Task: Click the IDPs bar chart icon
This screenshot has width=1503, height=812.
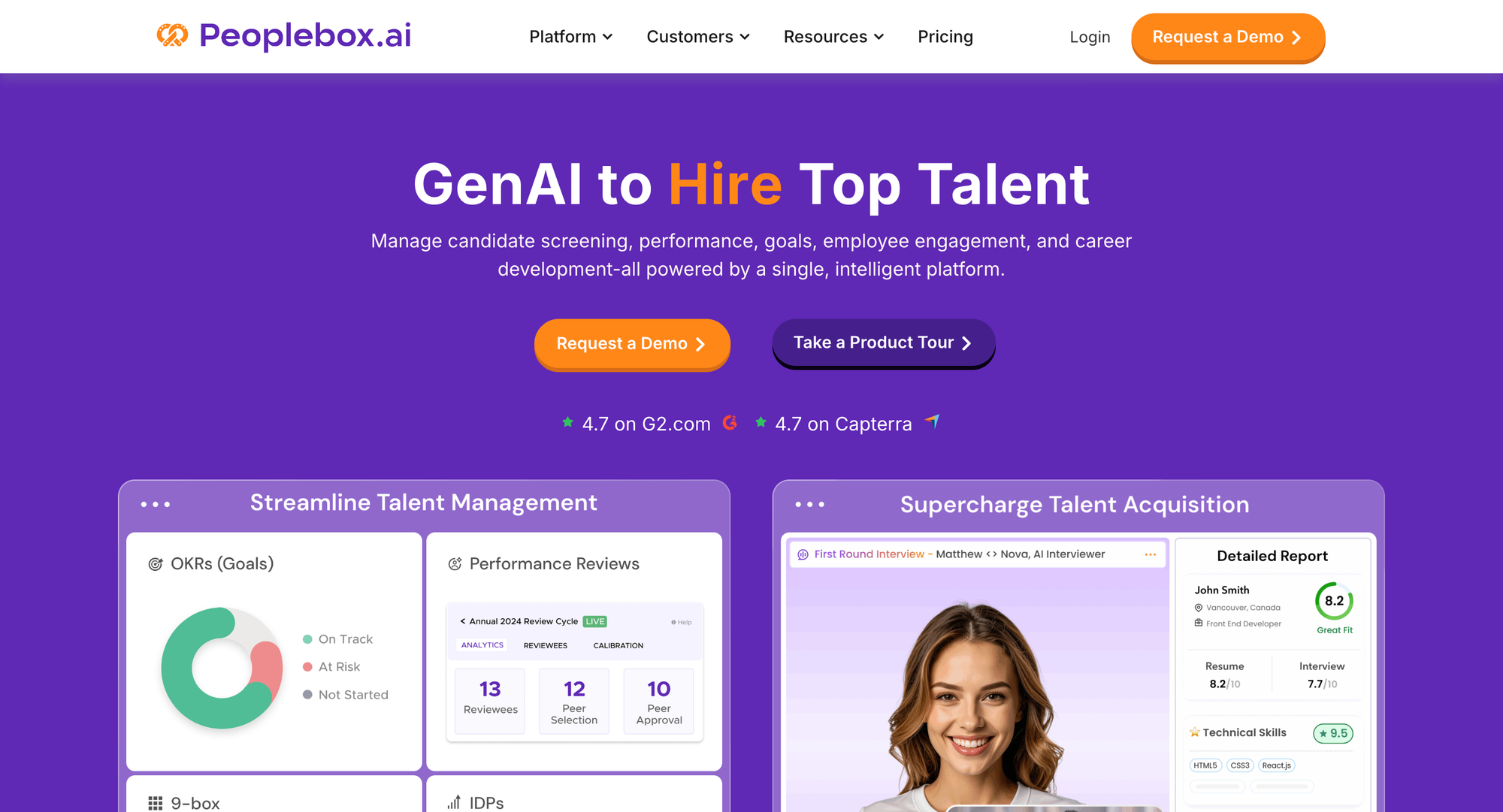Action: [x=454, y=803]
